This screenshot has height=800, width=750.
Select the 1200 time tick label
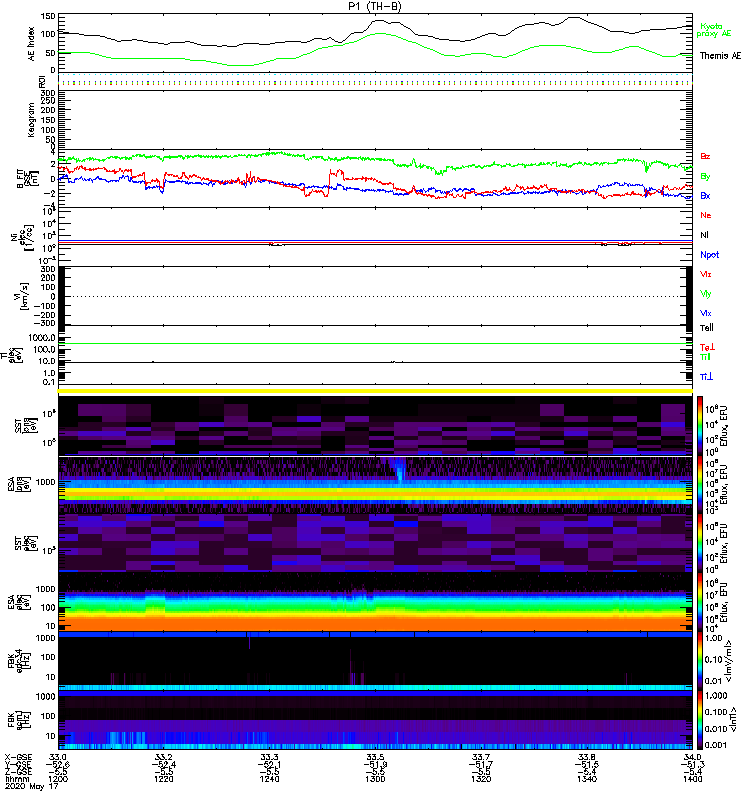[58, 779]
